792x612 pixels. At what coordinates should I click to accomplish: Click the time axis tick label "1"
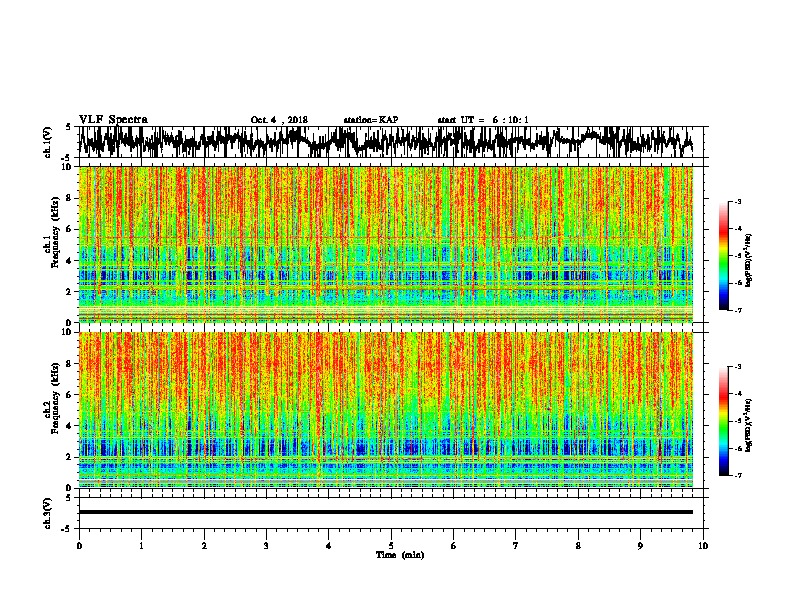click(142, 546)
